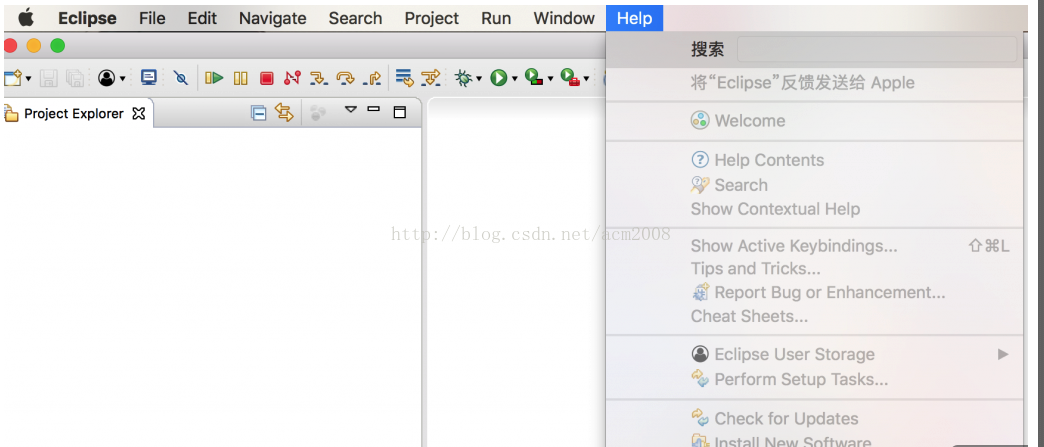Click the New wizard toolbar icon
Screen dimensions: 1044x447
click(x=12, y=79)
